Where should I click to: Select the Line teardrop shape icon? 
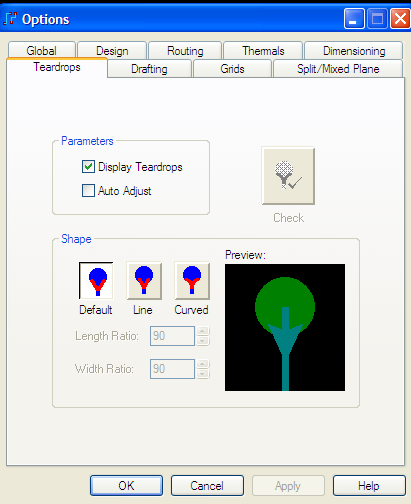pos(144,281)
